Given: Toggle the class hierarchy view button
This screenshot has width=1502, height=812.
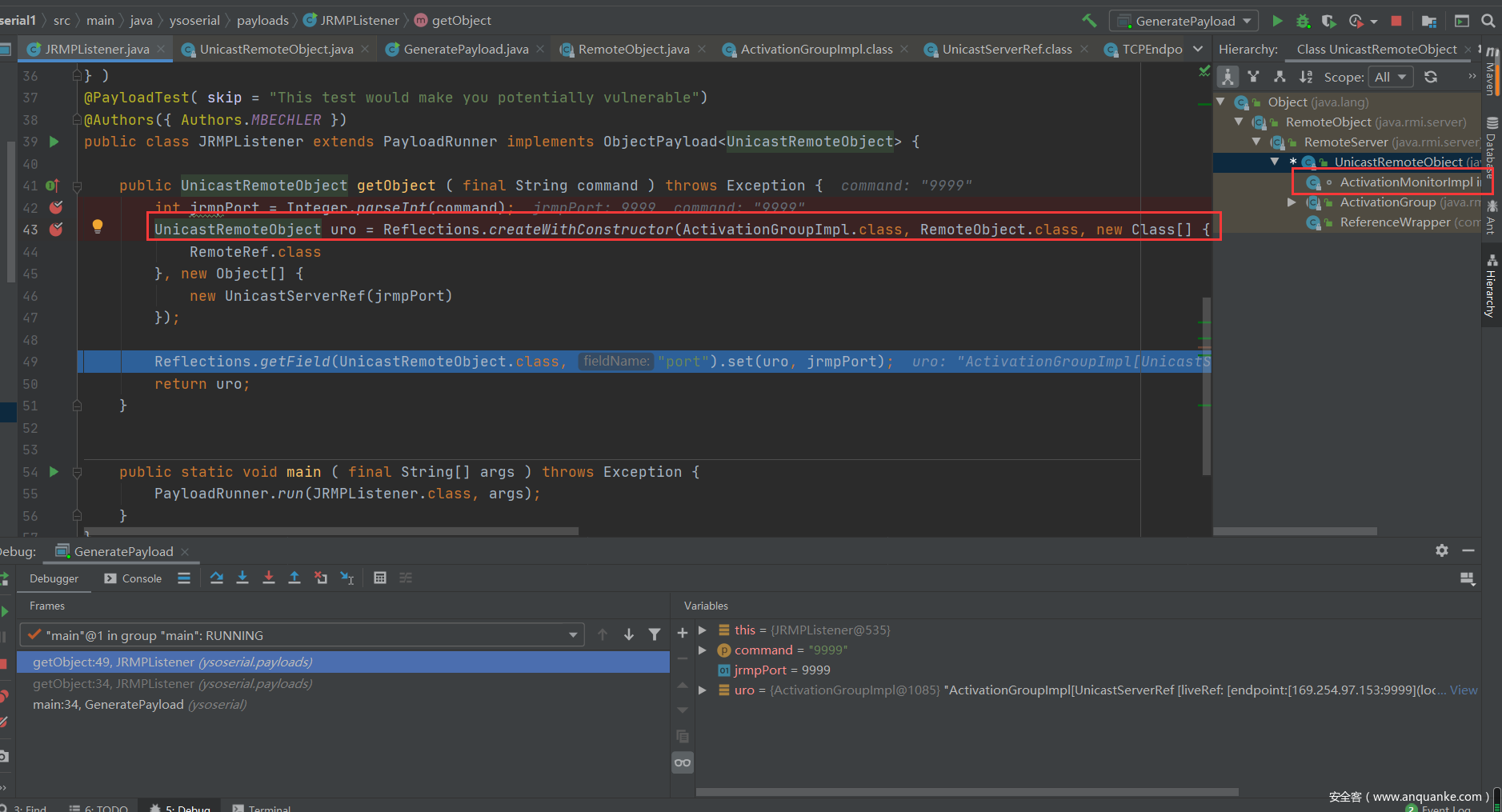Looking at the screenshot, I should click(1228, 77).
